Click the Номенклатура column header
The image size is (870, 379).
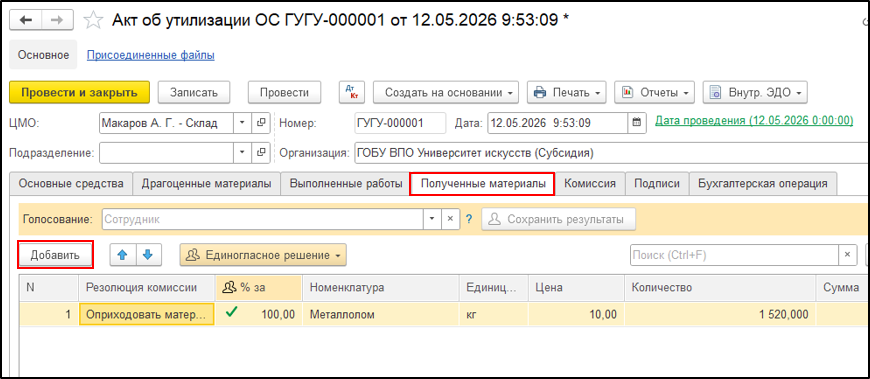click(381, 288)
